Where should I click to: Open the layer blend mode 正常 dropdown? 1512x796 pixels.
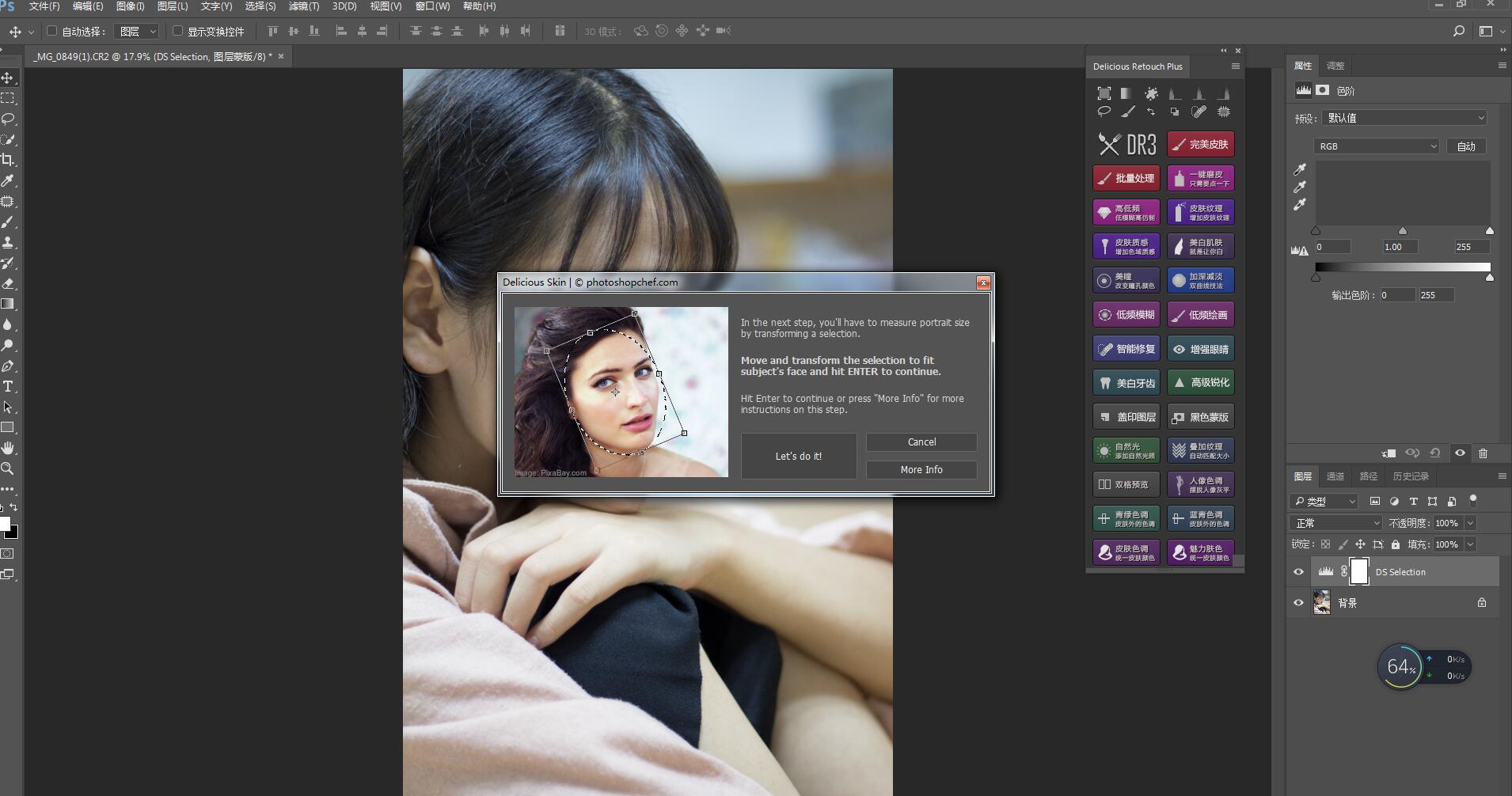pyautogui.click(x=1335, y=523)
